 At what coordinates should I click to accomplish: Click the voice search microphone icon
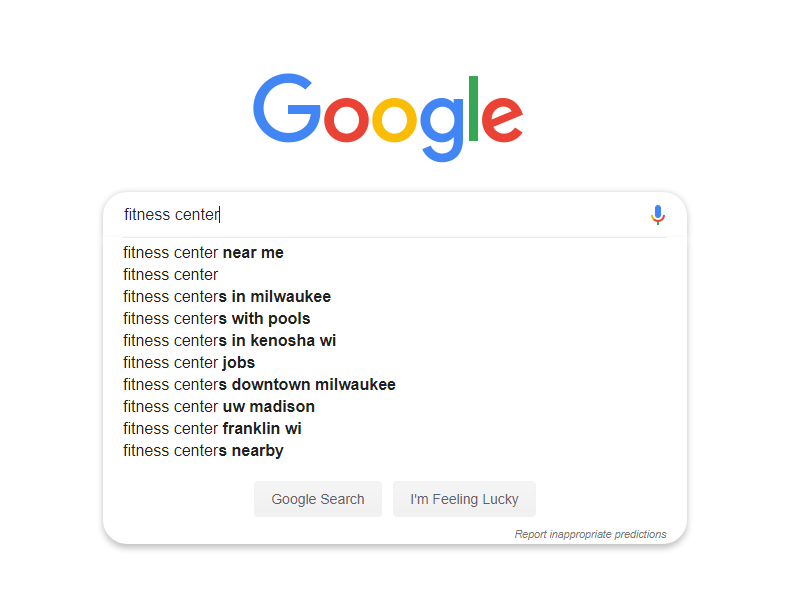coord(657,215)
